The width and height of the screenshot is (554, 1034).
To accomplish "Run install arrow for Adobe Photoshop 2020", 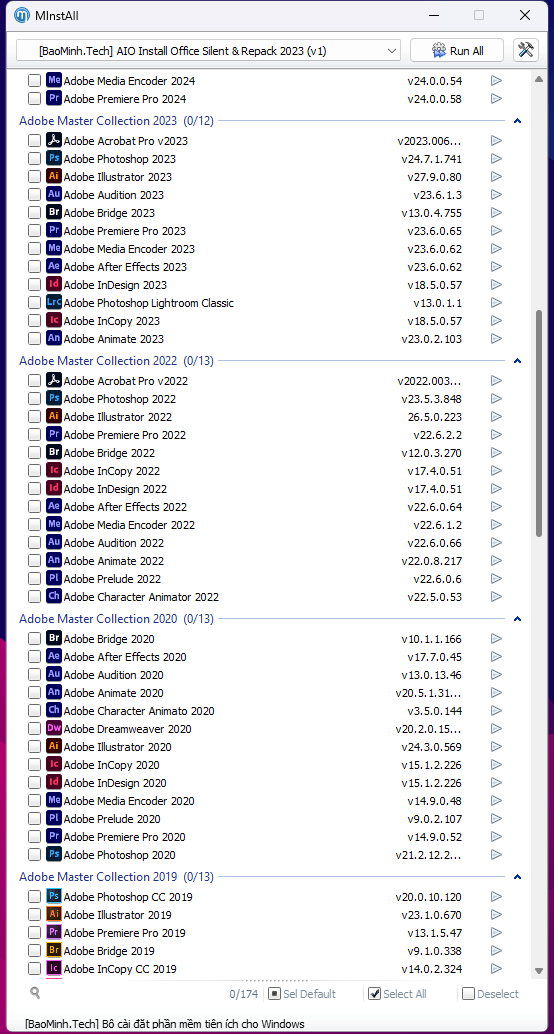I will (x=497, y=855).
